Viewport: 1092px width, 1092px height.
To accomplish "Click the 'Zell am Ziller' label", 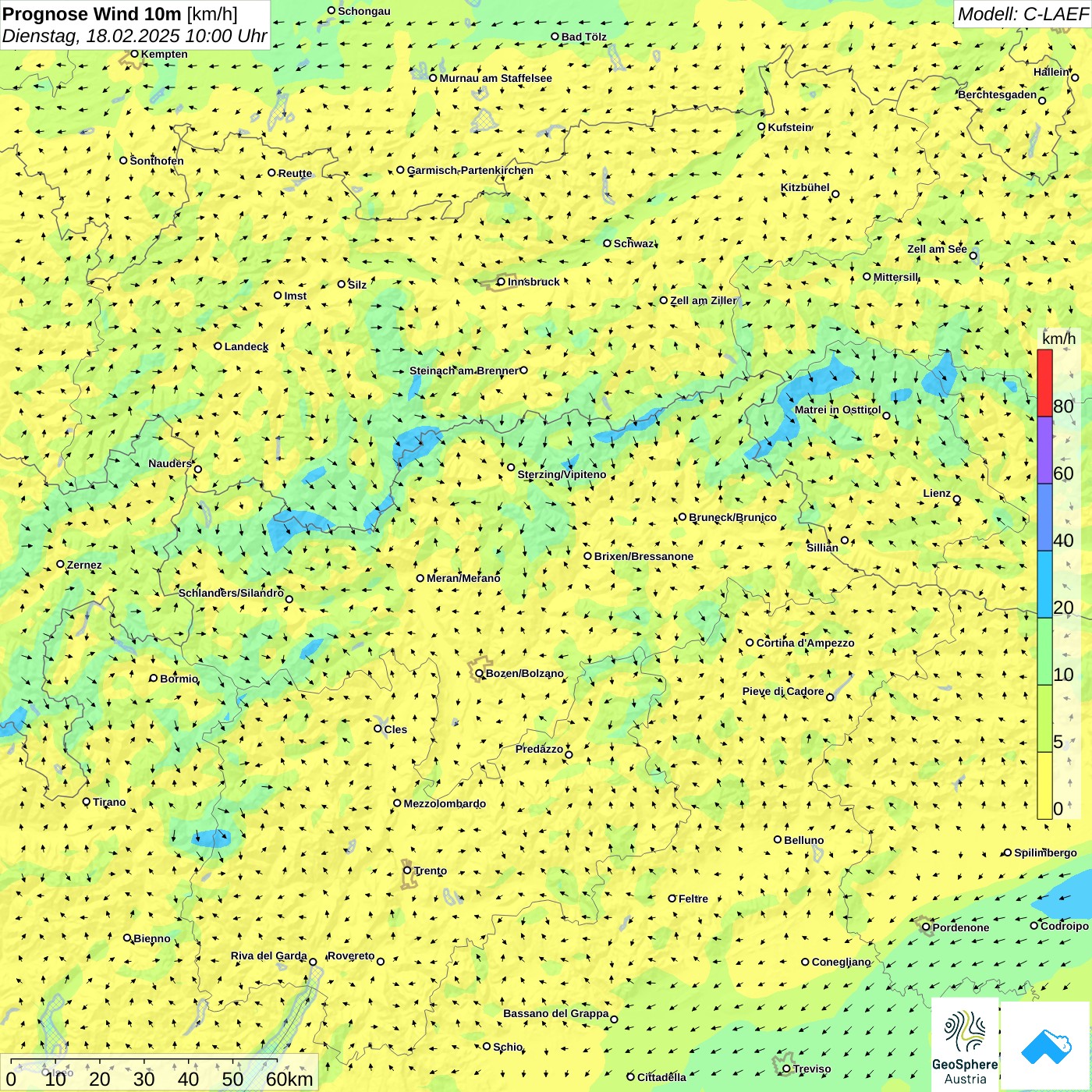I will [x=704, y=300].
